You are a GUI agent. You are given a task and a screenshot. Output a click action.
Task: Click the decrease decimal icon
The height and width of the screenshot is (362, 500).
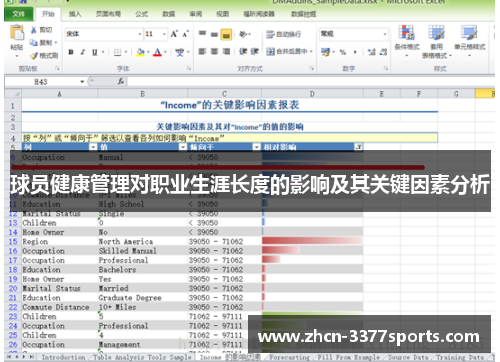tap(383, 52)
